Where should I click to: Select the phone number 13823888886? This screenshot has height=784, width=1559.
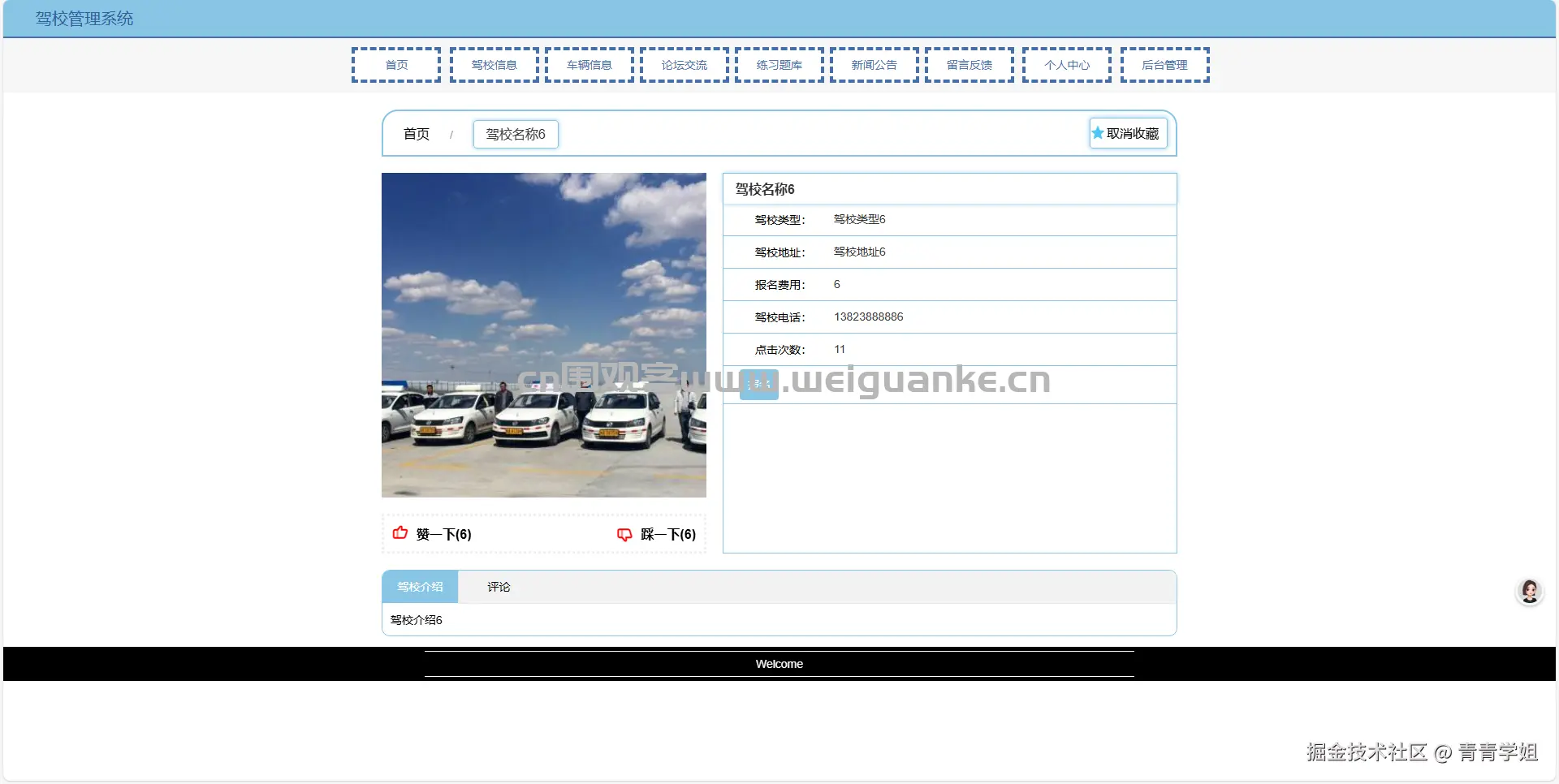pos(868,317)
